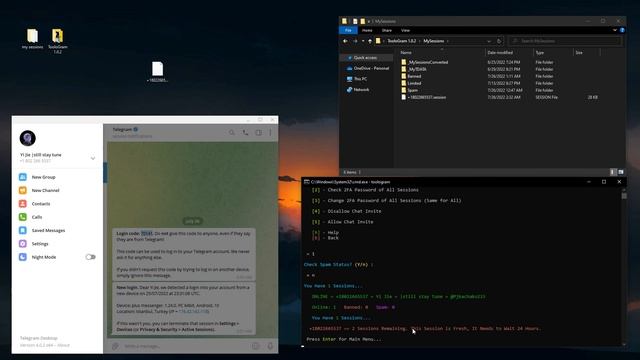
Task: Open recent locations dropdown in Explorer
Action: click(x=363, y=41)
